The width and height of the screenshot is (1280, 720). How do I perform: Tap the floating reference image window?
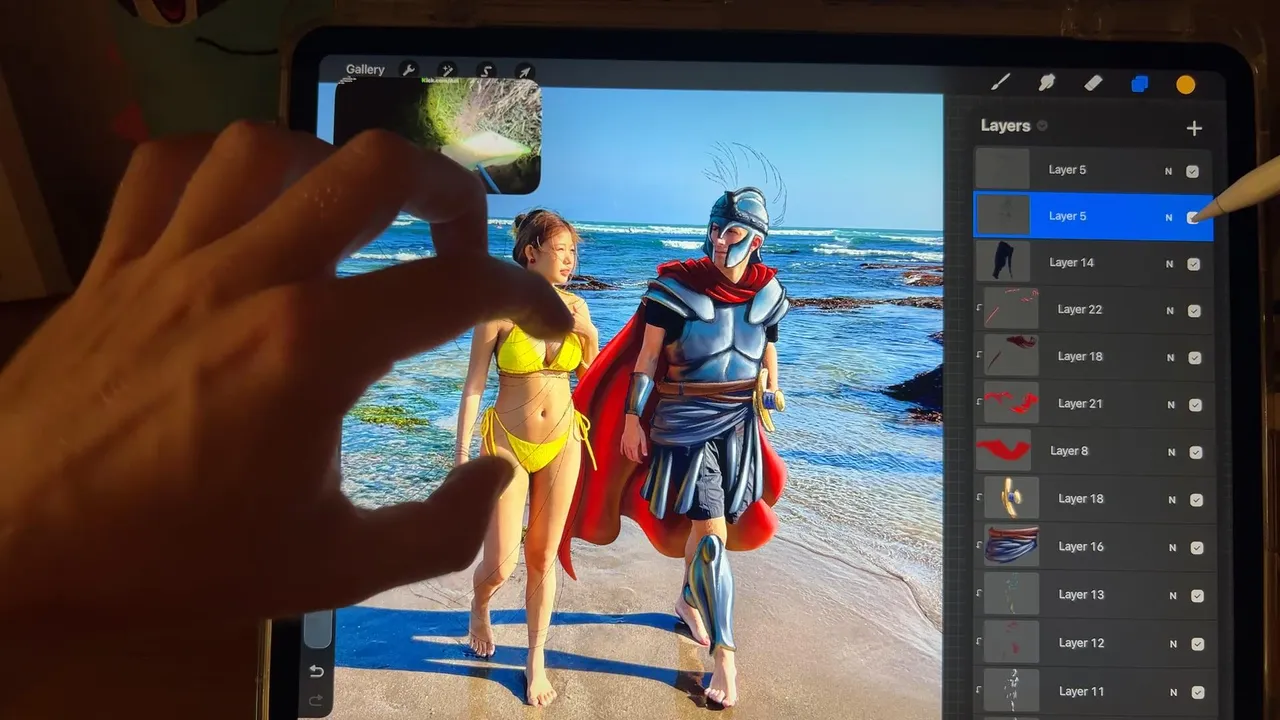pyautogui.click(x=438, y=135)
